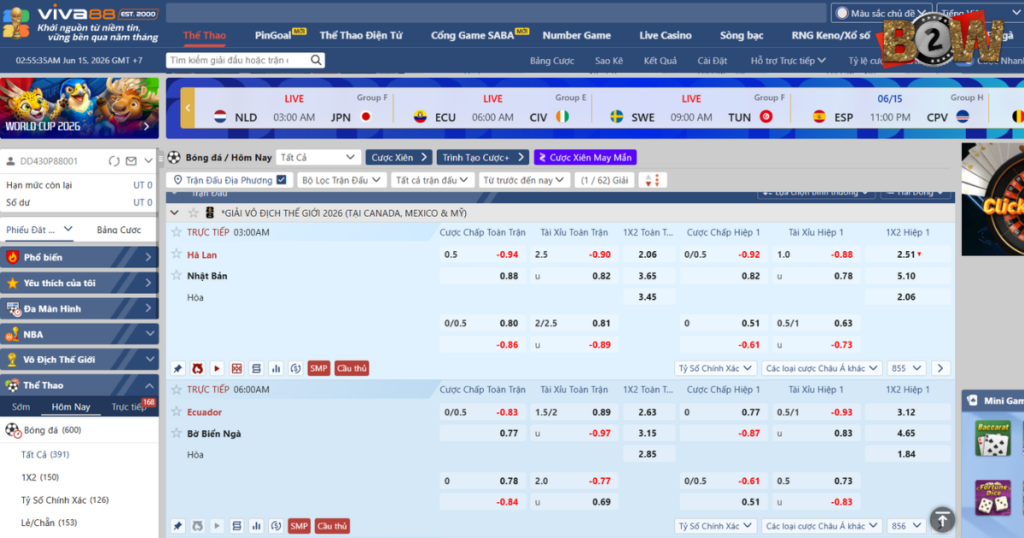Open the fire mascot icon for Hà Lan match
This screenshot has width=1024, height=538.
point(197,368)
